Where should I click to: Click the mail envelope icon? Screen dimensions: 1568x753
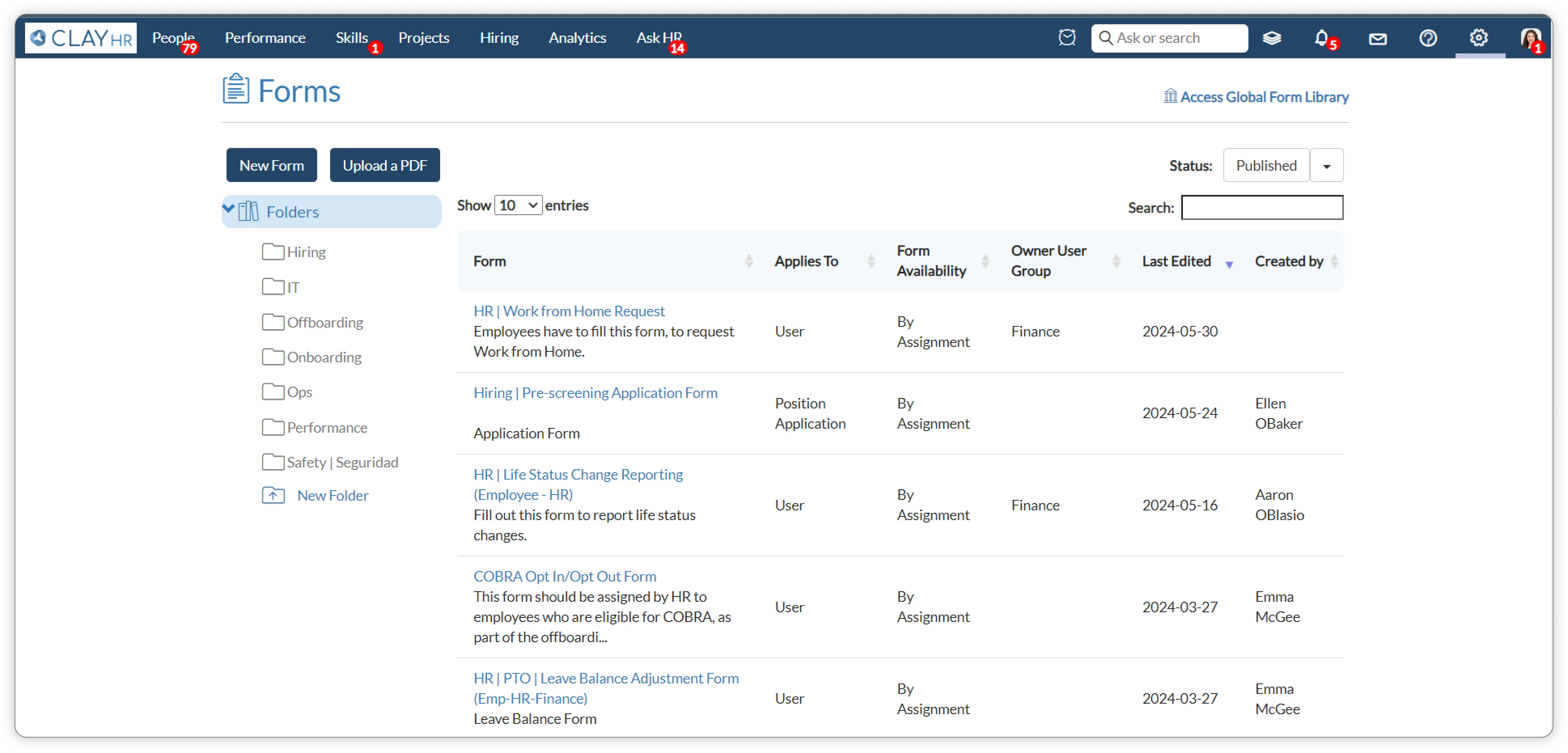click(x=1377, y=38)
